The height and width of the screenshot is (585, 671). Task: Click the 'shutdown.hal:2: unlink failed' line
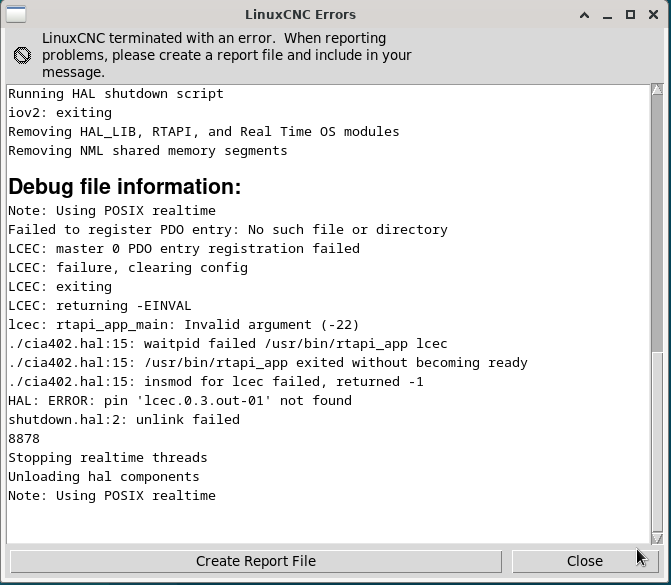[124, 420]
